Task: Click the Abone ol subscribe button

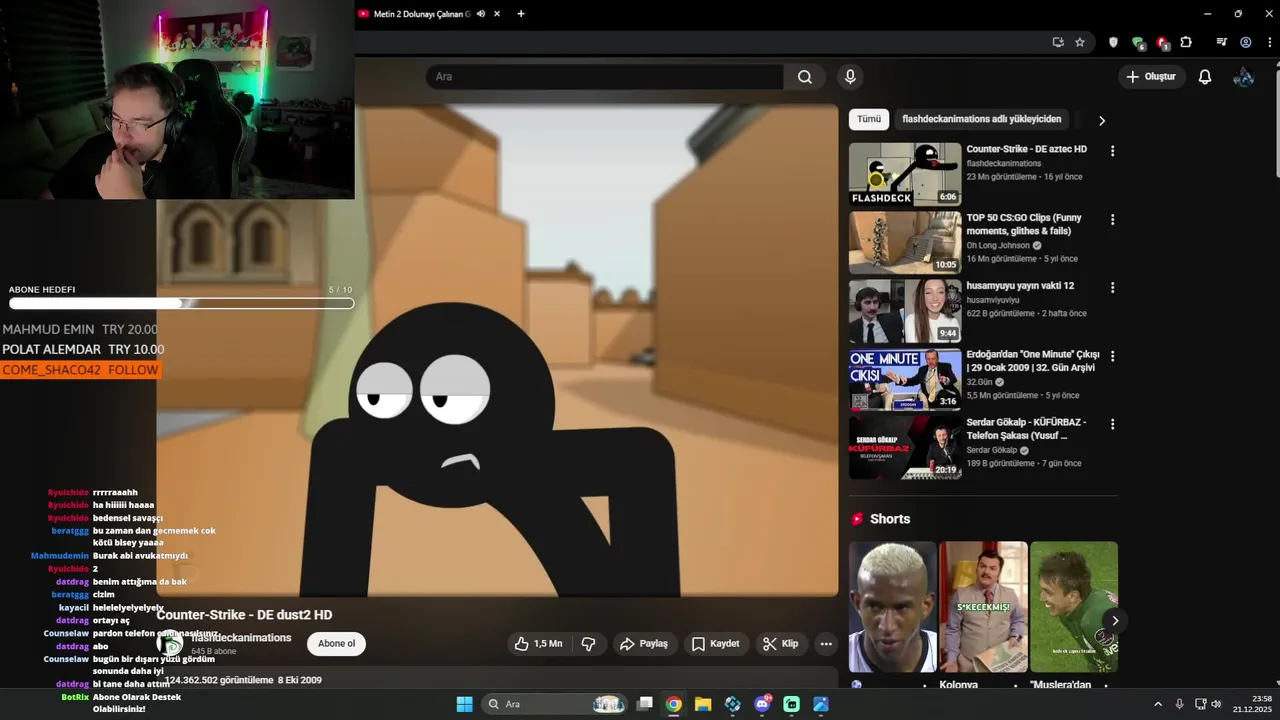Action: point(336,644)
